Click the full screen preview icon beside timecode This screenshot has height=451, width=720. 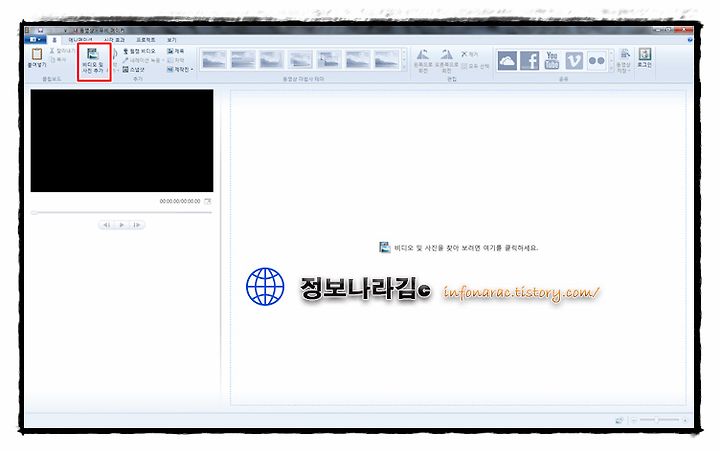208,201
